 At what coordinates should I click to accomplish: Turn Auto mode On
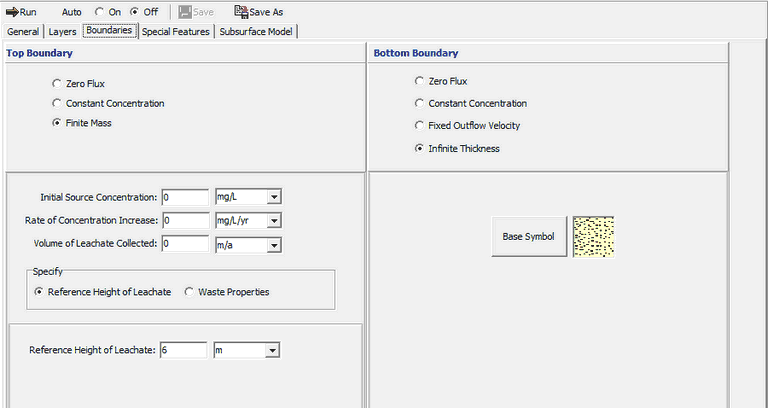[100, 12]
